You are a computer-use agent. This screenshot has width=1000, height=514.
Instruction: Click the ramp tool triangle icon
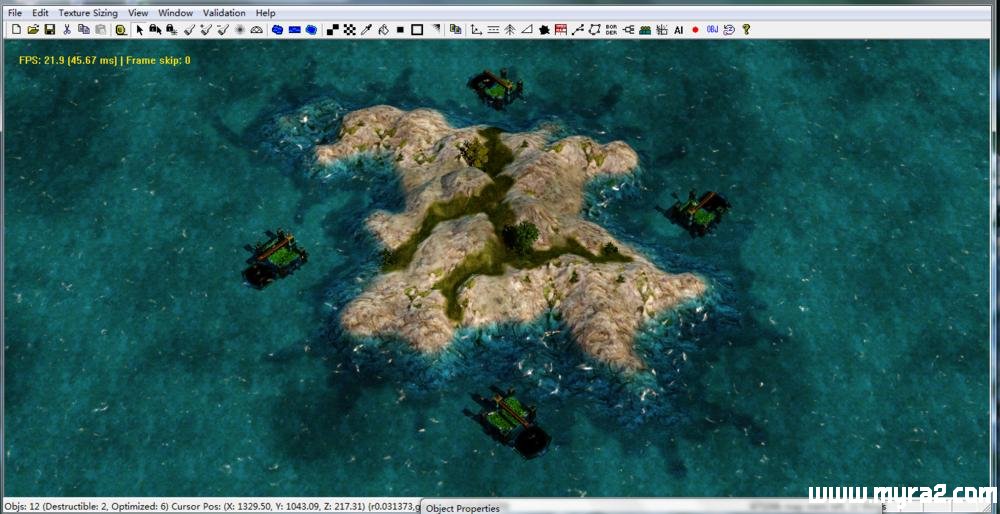pos(527,30)
